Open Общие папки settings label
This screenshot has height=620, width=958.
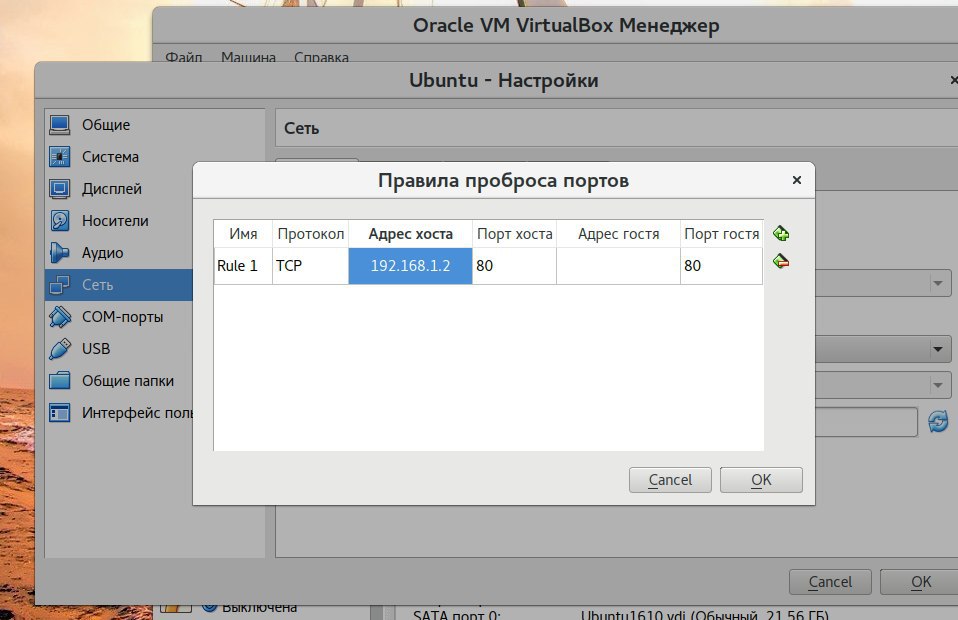[128, 381]
